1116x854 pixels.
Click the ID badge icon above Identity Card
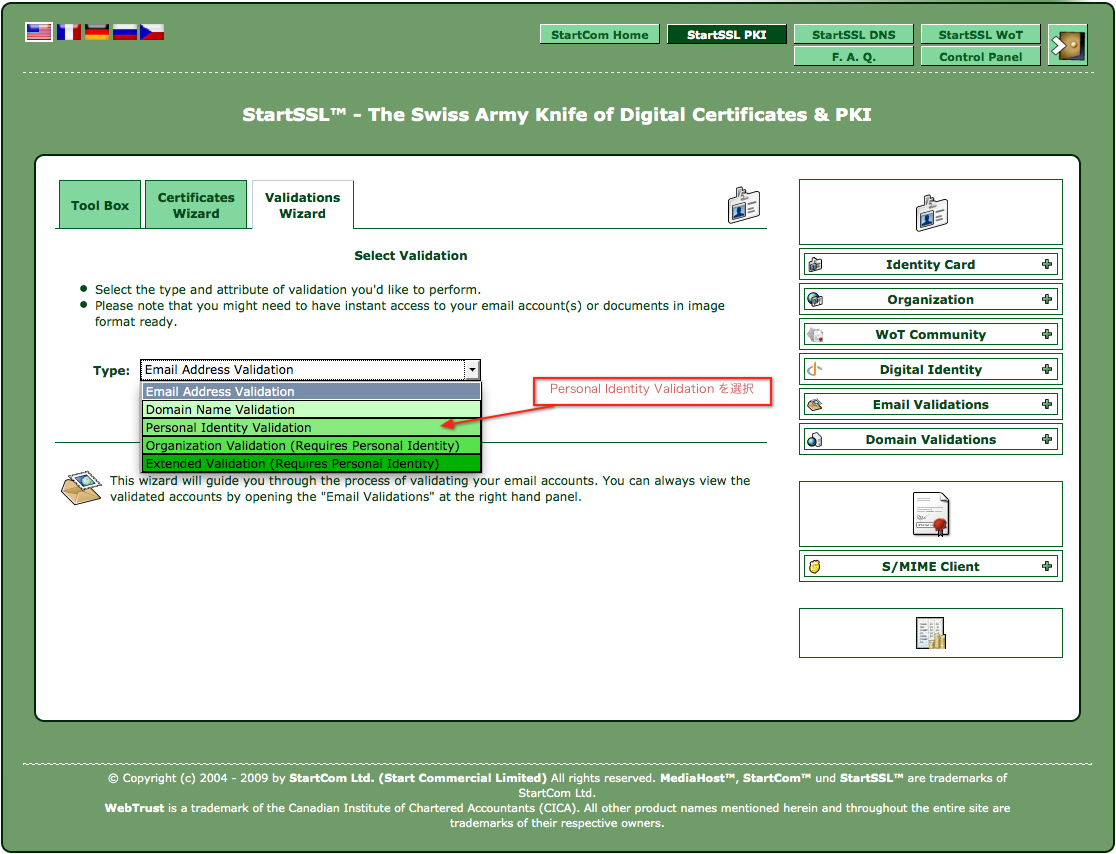[x=931, y=212]
